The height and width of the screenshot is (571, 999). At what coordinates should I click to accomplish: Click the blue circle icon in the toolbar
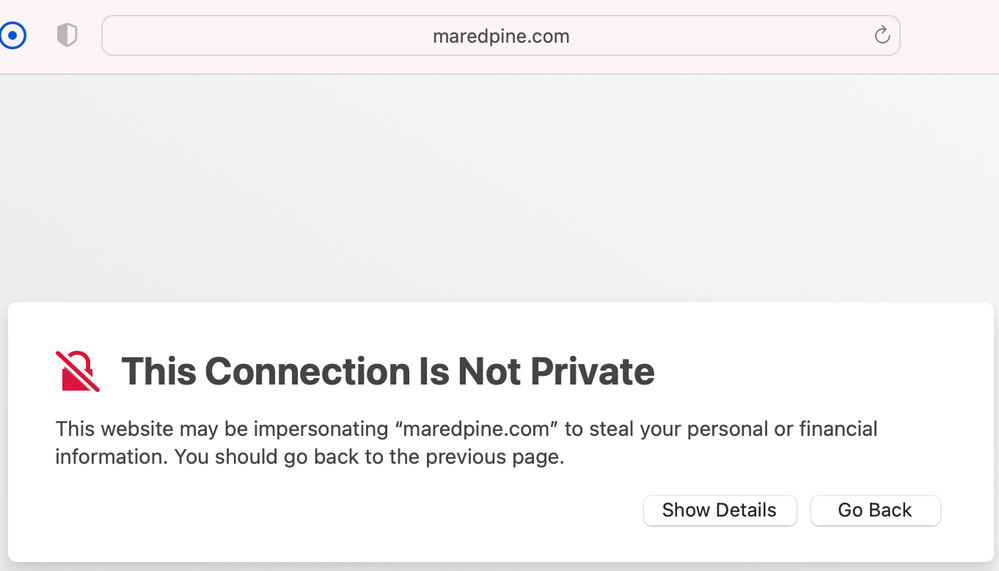tap(12, 36)
